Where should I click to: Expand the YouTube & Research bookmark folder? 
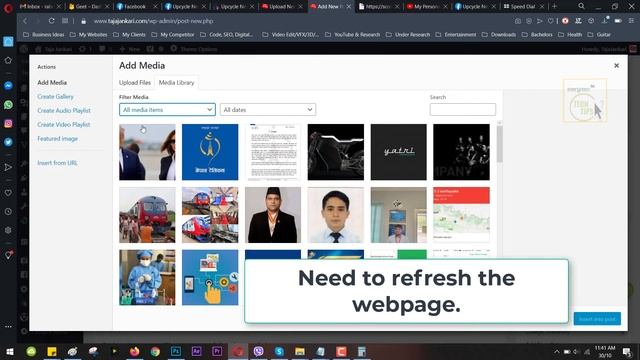353,35
